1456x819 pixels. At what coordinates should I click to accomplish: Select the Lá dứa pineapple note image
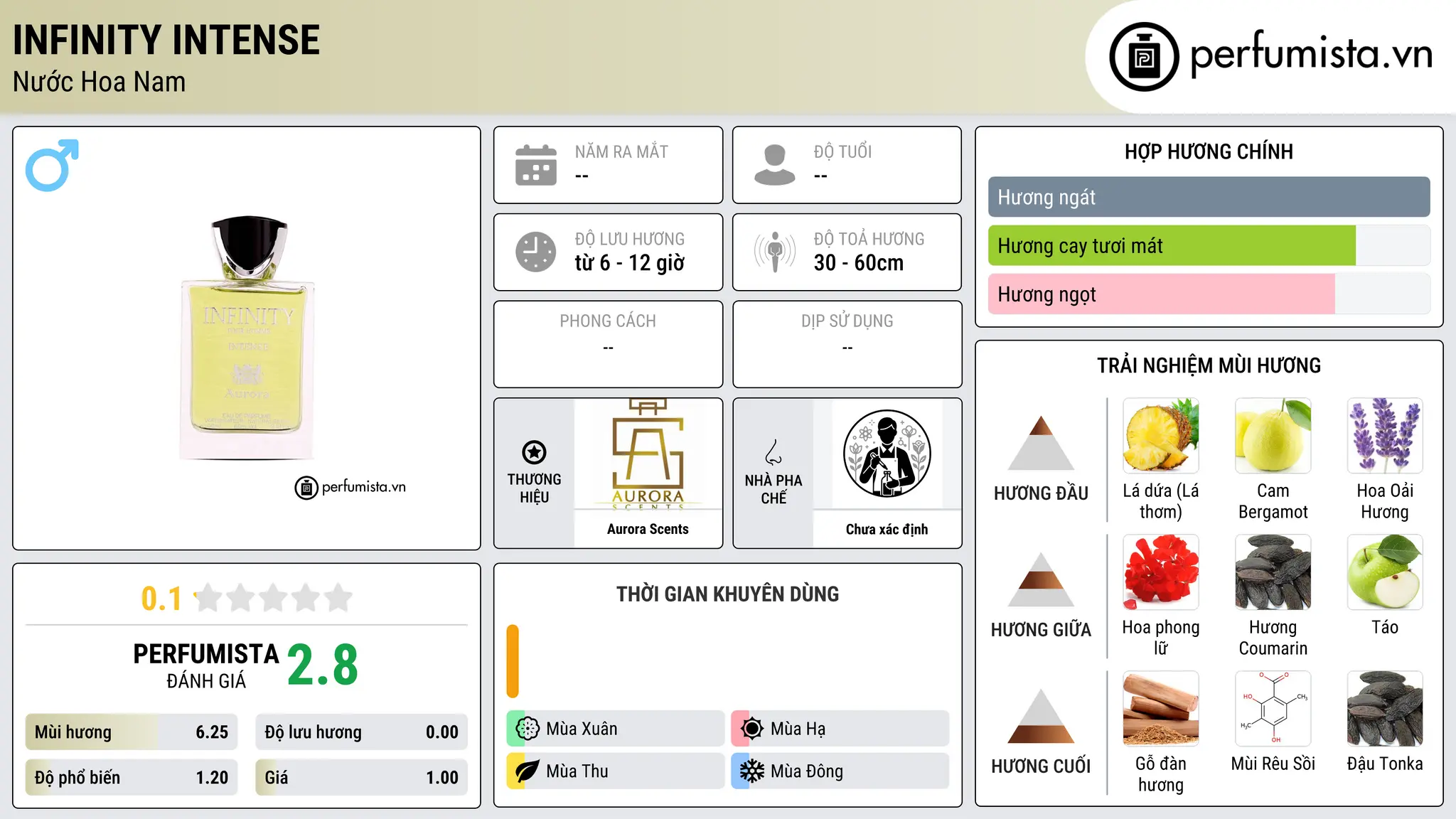pyautogui.click(x=1161, y=436)
